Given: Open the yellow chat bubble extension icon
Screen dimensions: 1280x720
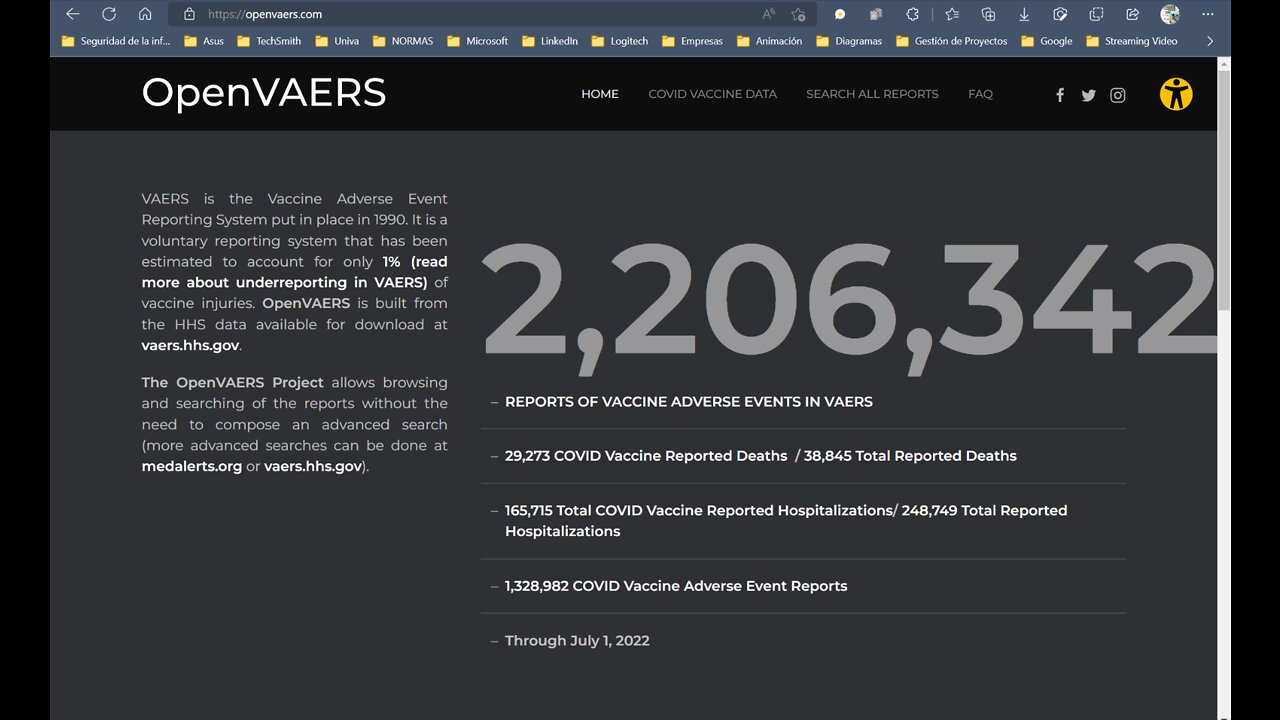Looking at the screenshot, I should [840, 14].
